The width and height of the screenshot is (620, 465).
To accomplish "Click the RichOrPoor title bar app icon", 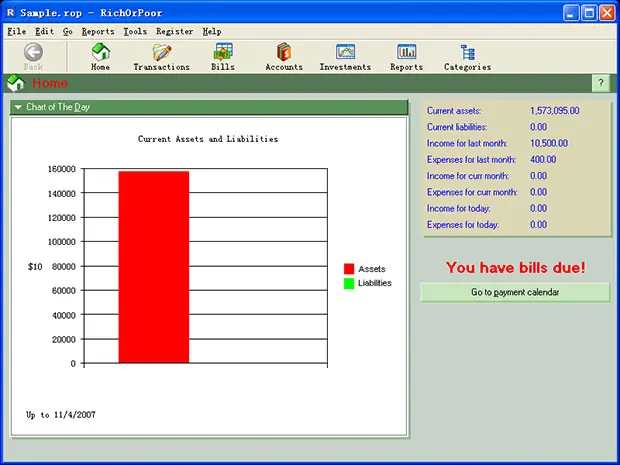I will [10, 13].
